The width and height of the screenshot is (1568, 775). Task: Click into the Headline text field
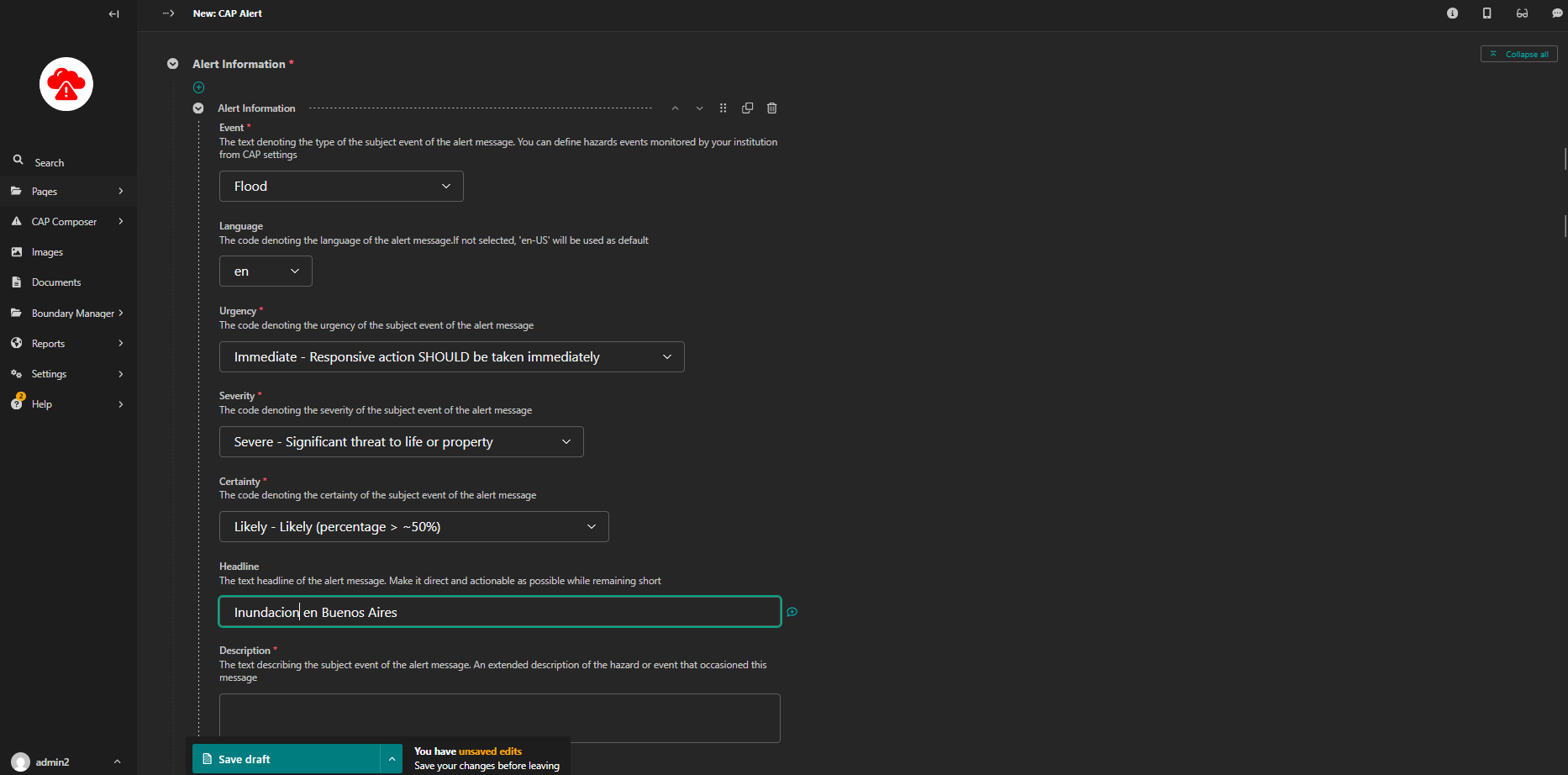point(500,612)
